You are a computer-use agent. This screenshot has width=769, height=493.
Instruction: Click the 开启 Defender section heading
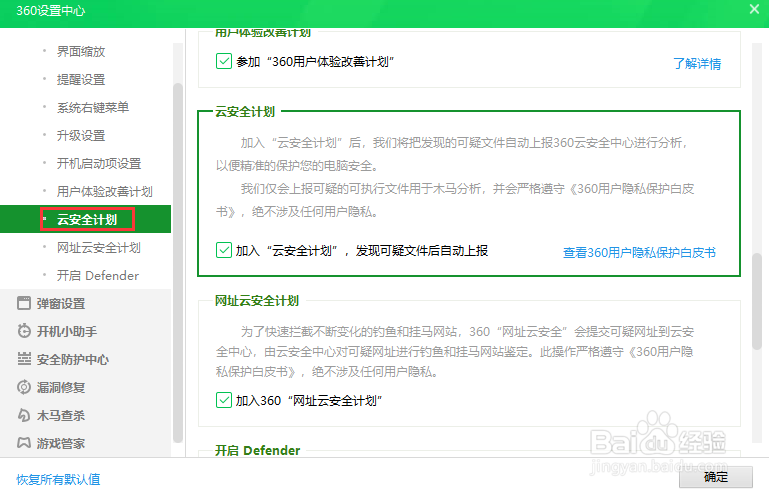(257, 450)
